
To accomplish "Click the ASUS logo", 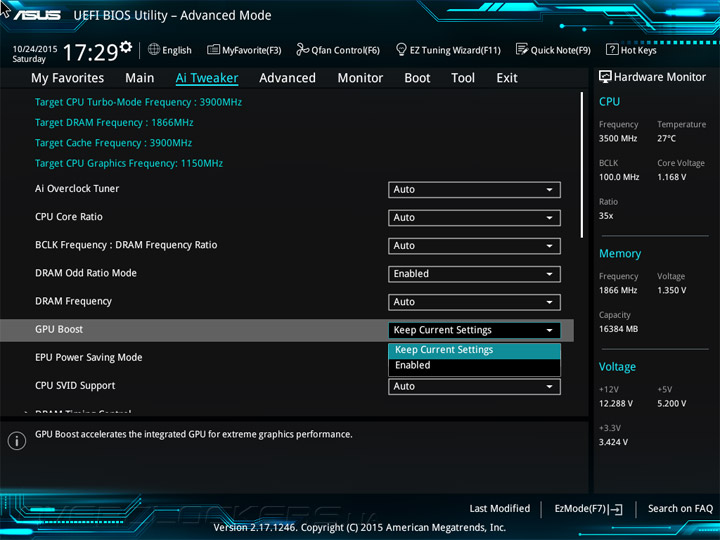I will [x=37, y=15].
